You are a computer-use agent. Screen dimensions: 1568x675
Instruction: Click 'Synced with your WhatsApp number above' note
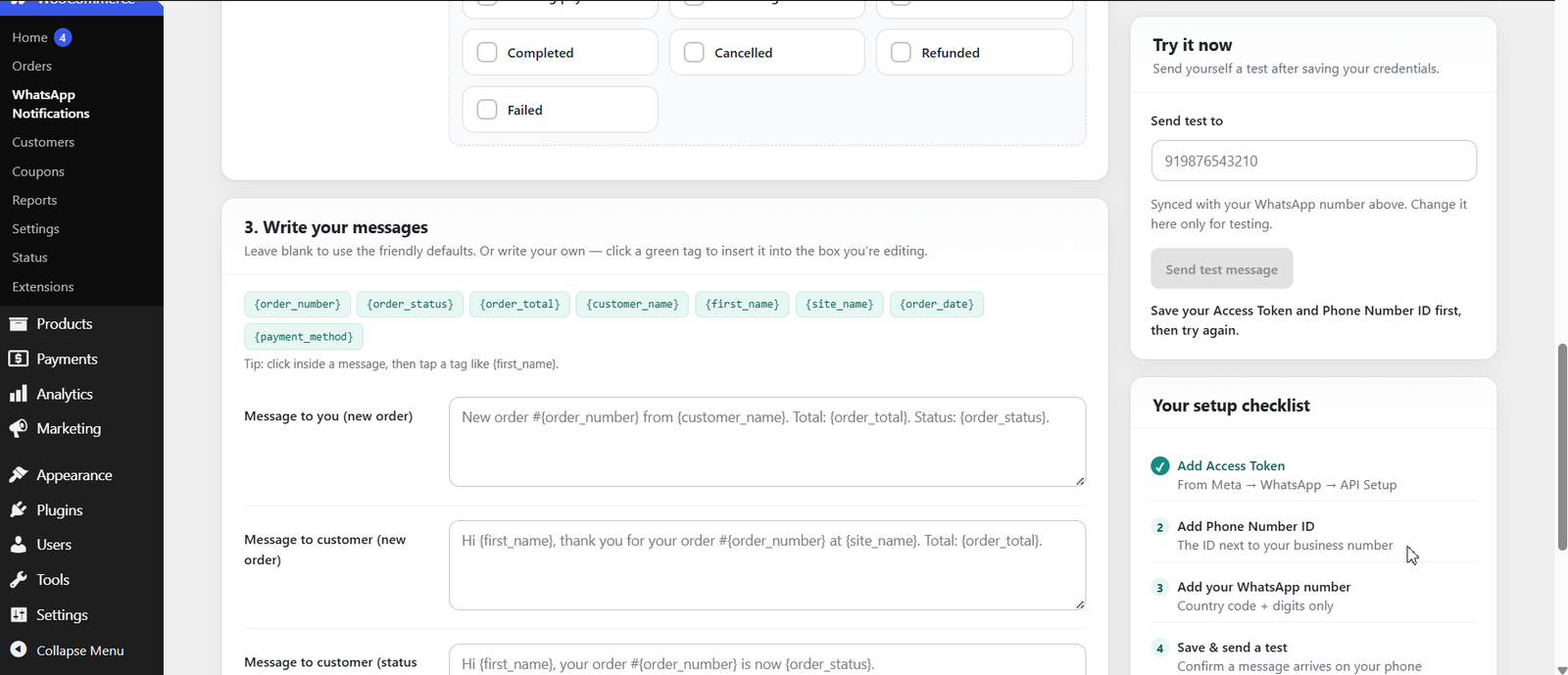[1308, 215]
